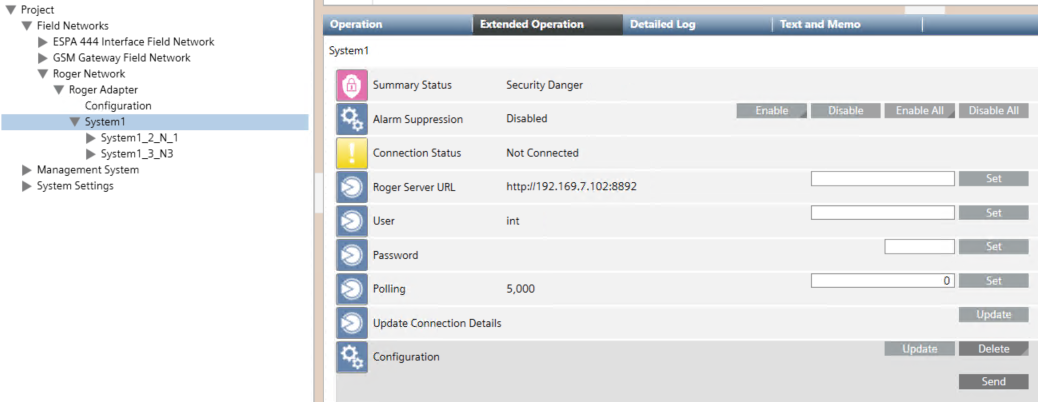Expand the ESPA 444 Interface Field Network
The width and height of the screenshot is (1038, 402).
(x=43, y=42)
